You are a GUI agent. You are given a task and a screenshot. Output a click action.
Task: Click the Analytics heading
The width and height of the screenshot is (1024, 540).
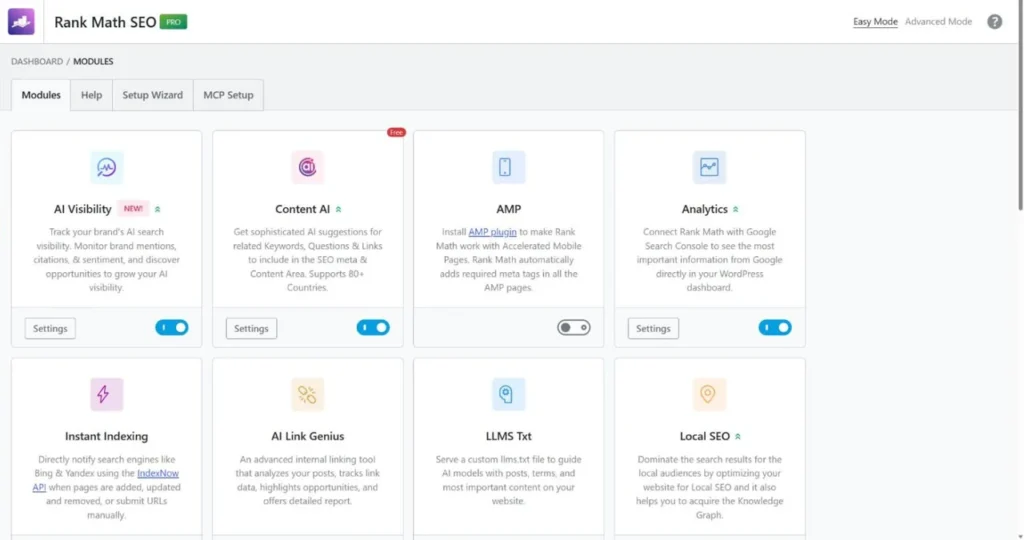(x=704, y=209)
